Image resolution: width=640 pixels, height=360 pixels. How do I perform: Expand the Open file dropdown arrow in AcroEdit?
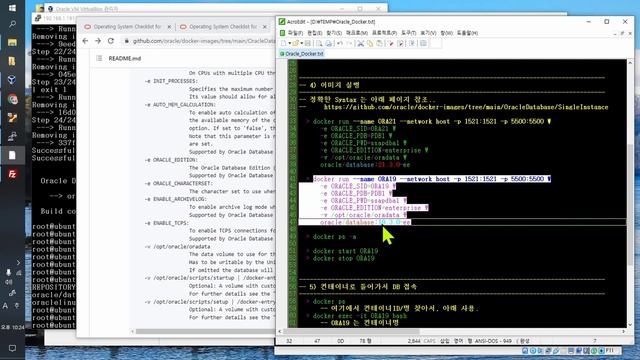(302, 43)
